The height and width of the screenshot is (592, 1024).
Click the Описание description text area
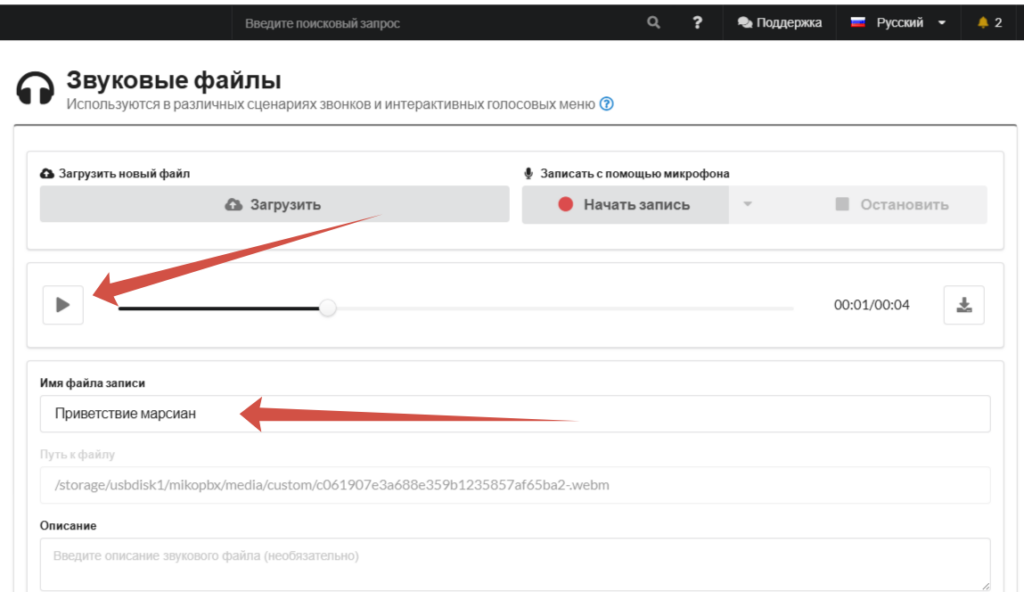click(x=515, y=564)
